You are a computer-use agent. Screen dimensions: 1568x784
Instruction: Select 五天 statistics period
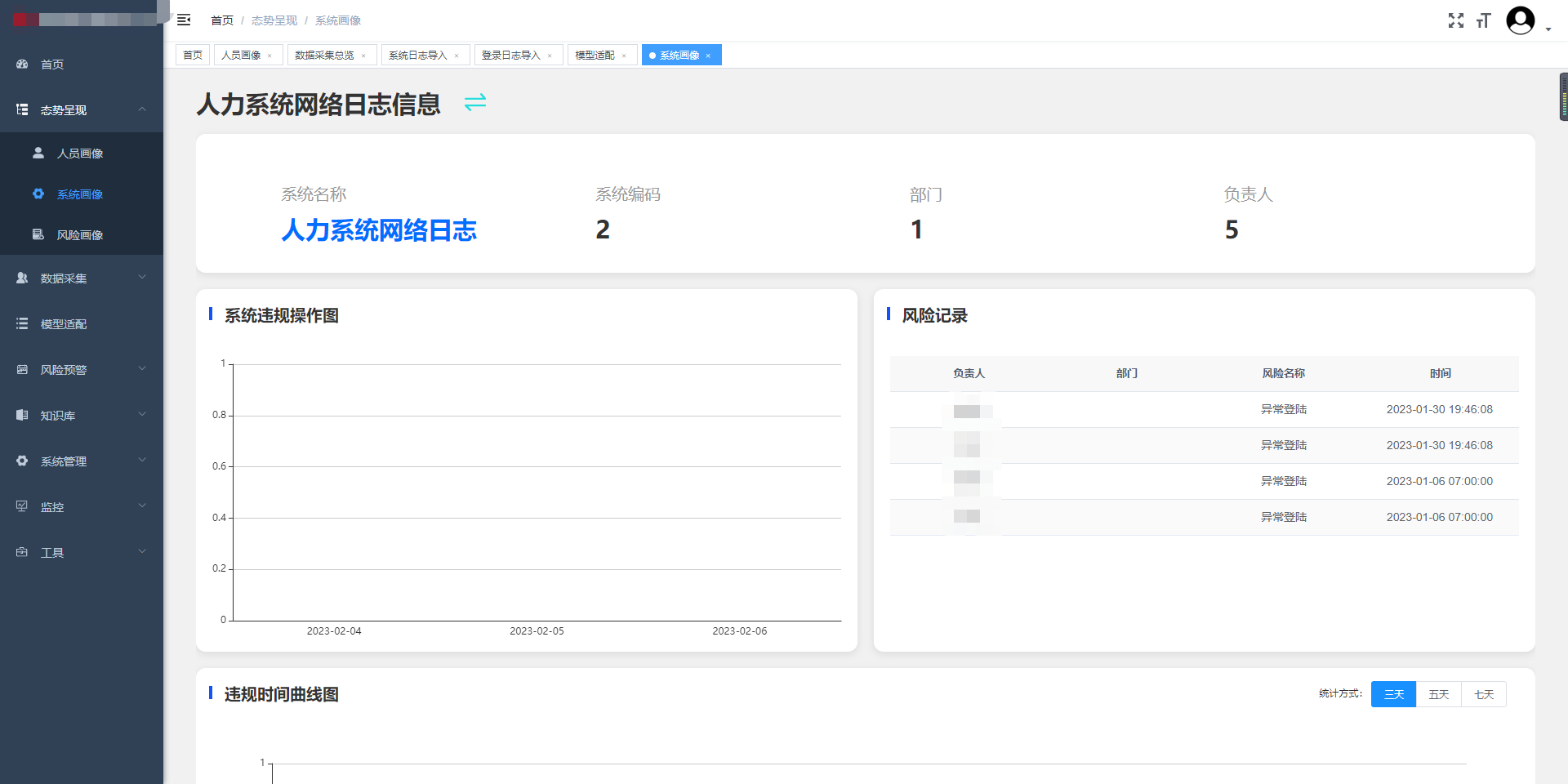pos(1438,694)
